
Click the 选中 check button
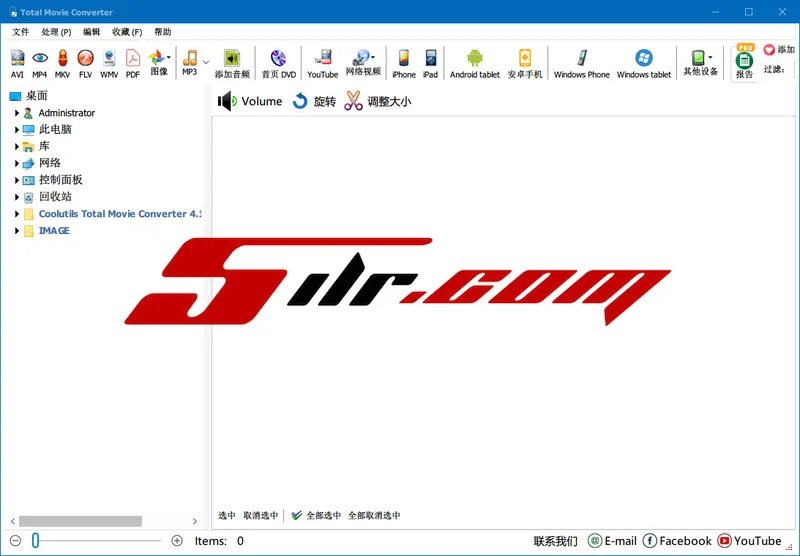pos(227,515)
